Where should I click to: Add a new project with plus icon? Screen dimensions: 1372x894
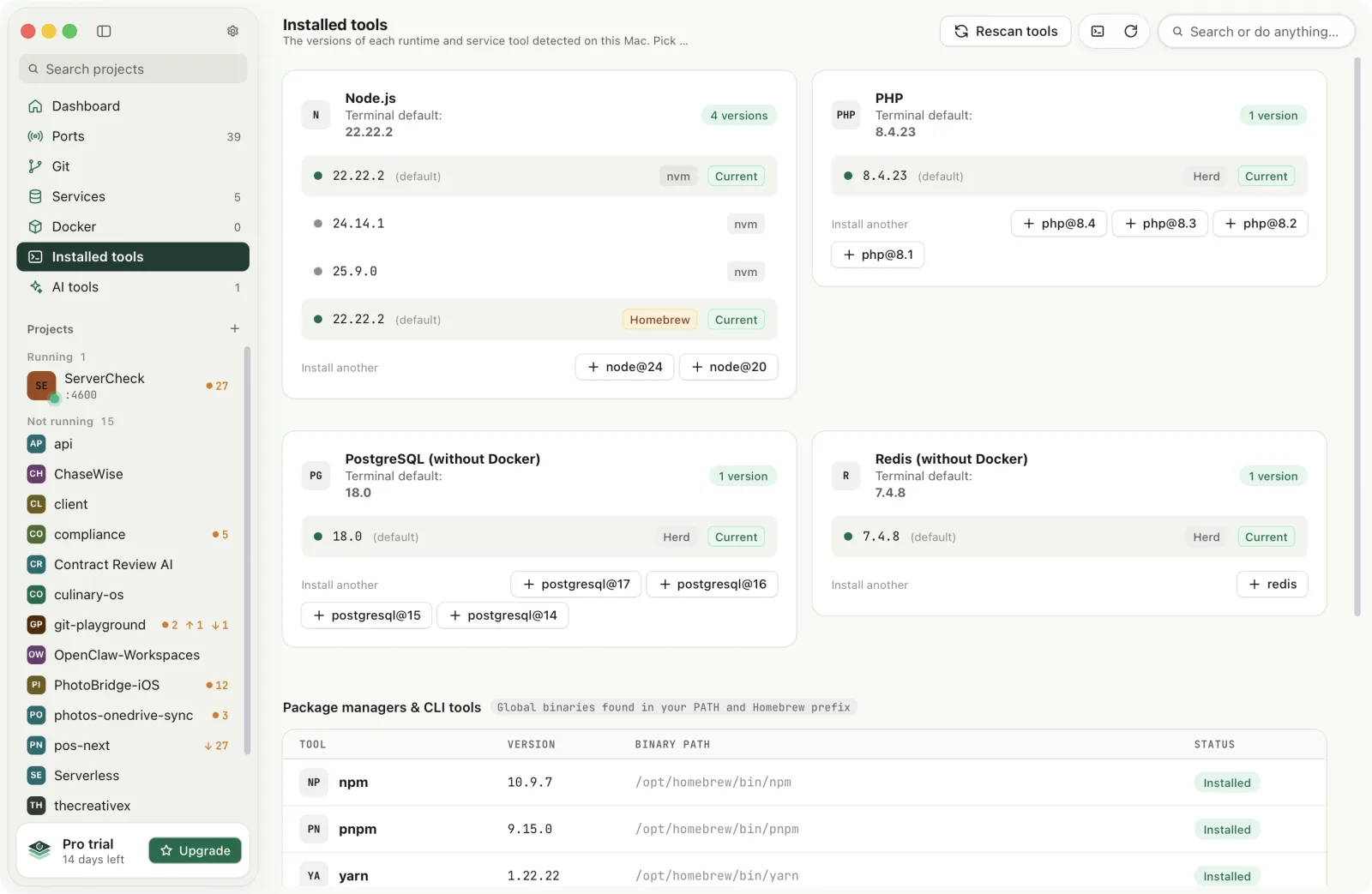(235, 329)
